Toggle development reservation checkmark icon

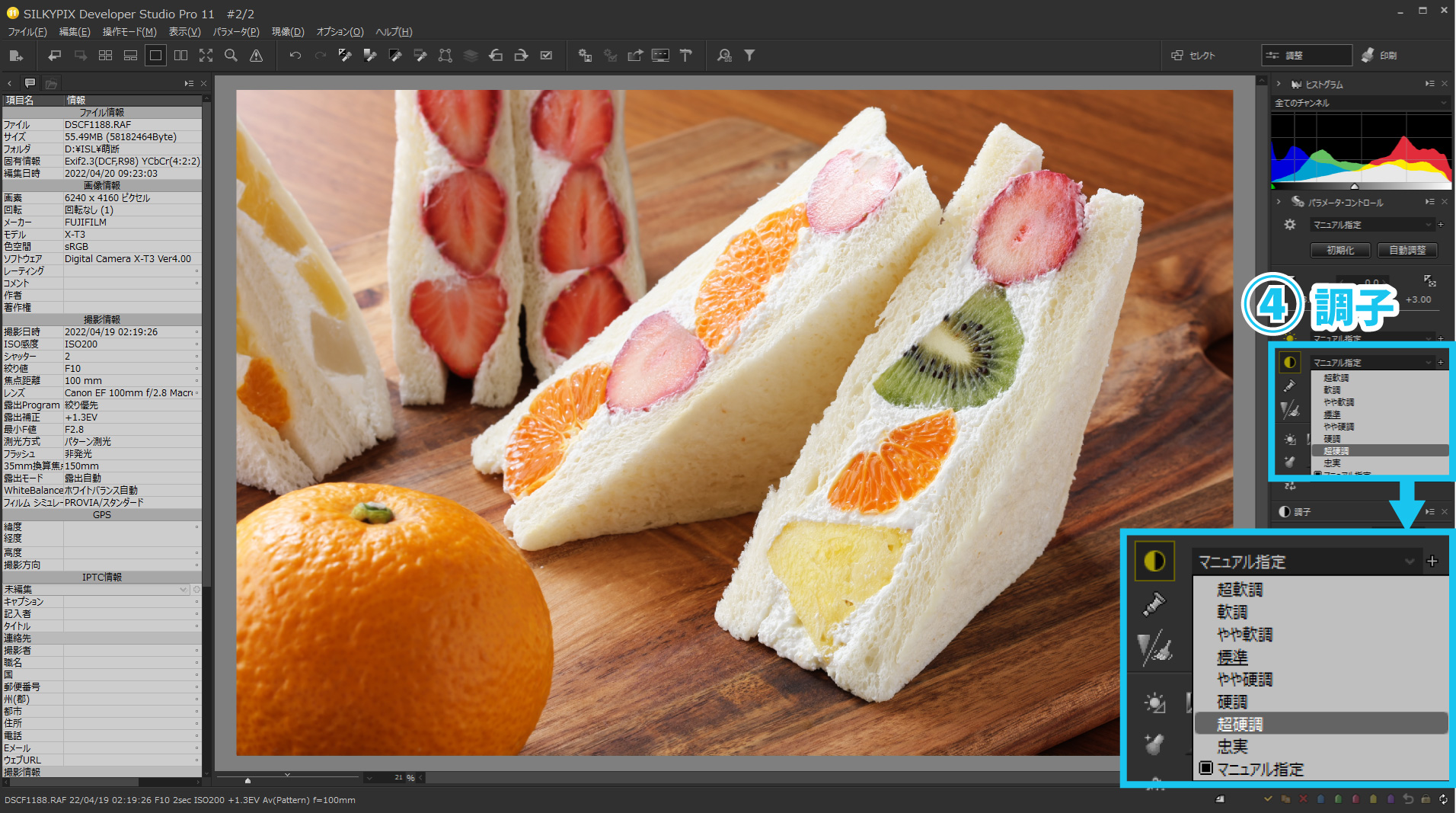[x=546, y=56]
